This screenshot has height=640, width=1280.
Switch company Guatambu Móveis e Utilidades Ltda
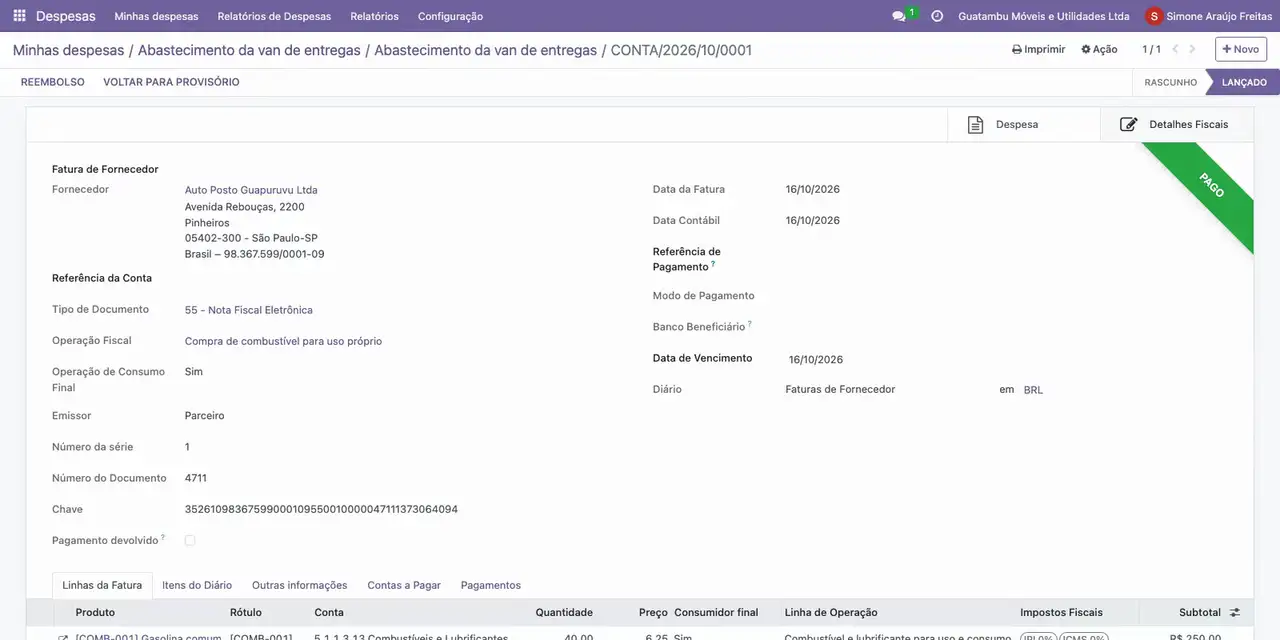pyautogui.click(x=1044, y=16)
